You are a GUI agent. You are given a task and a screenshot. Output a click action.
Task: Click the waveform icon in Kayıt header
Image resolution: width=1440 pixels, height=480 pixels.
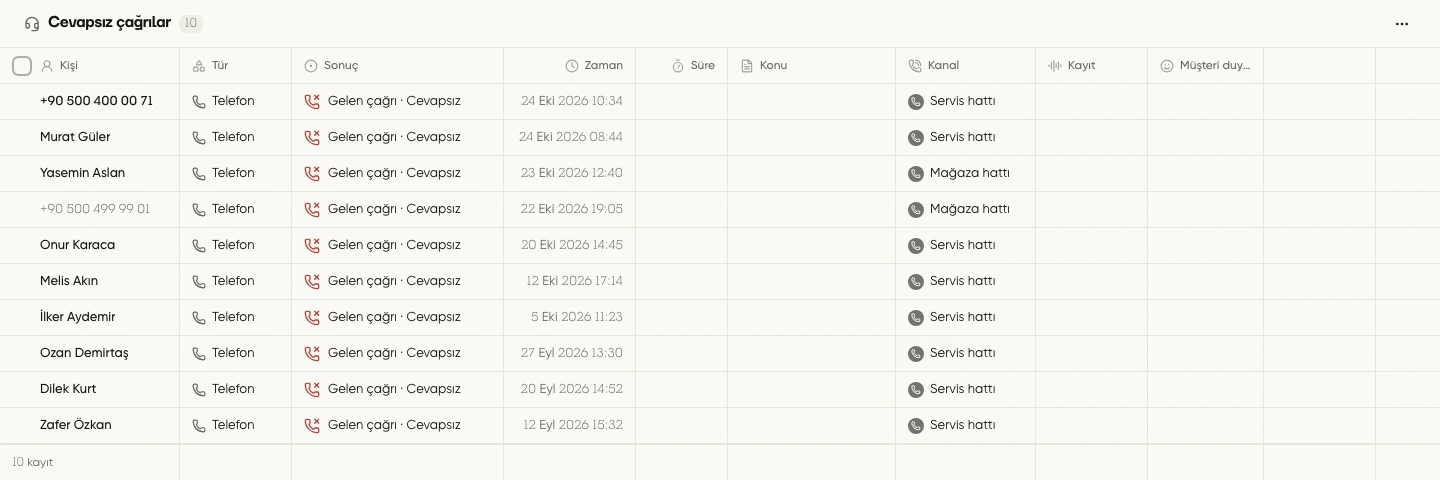(x=1054, y=66)
